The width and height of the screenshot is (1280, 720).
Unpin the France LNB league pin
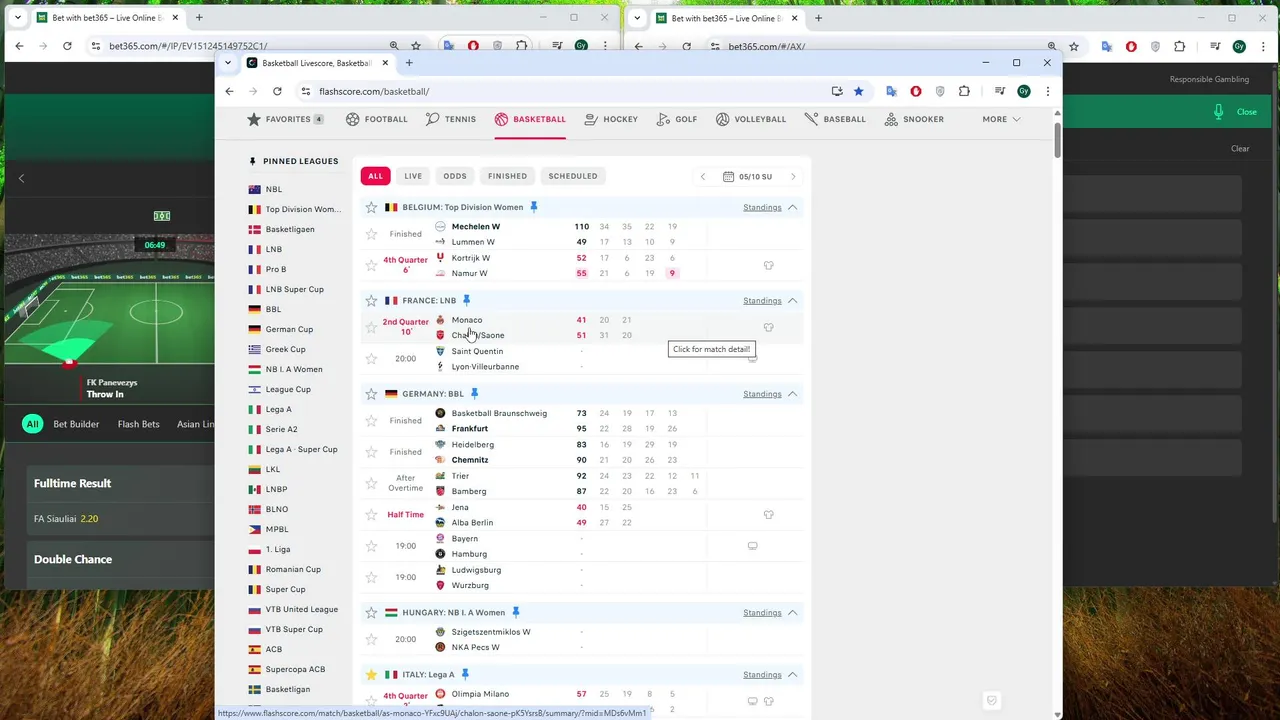coord(466,300)
